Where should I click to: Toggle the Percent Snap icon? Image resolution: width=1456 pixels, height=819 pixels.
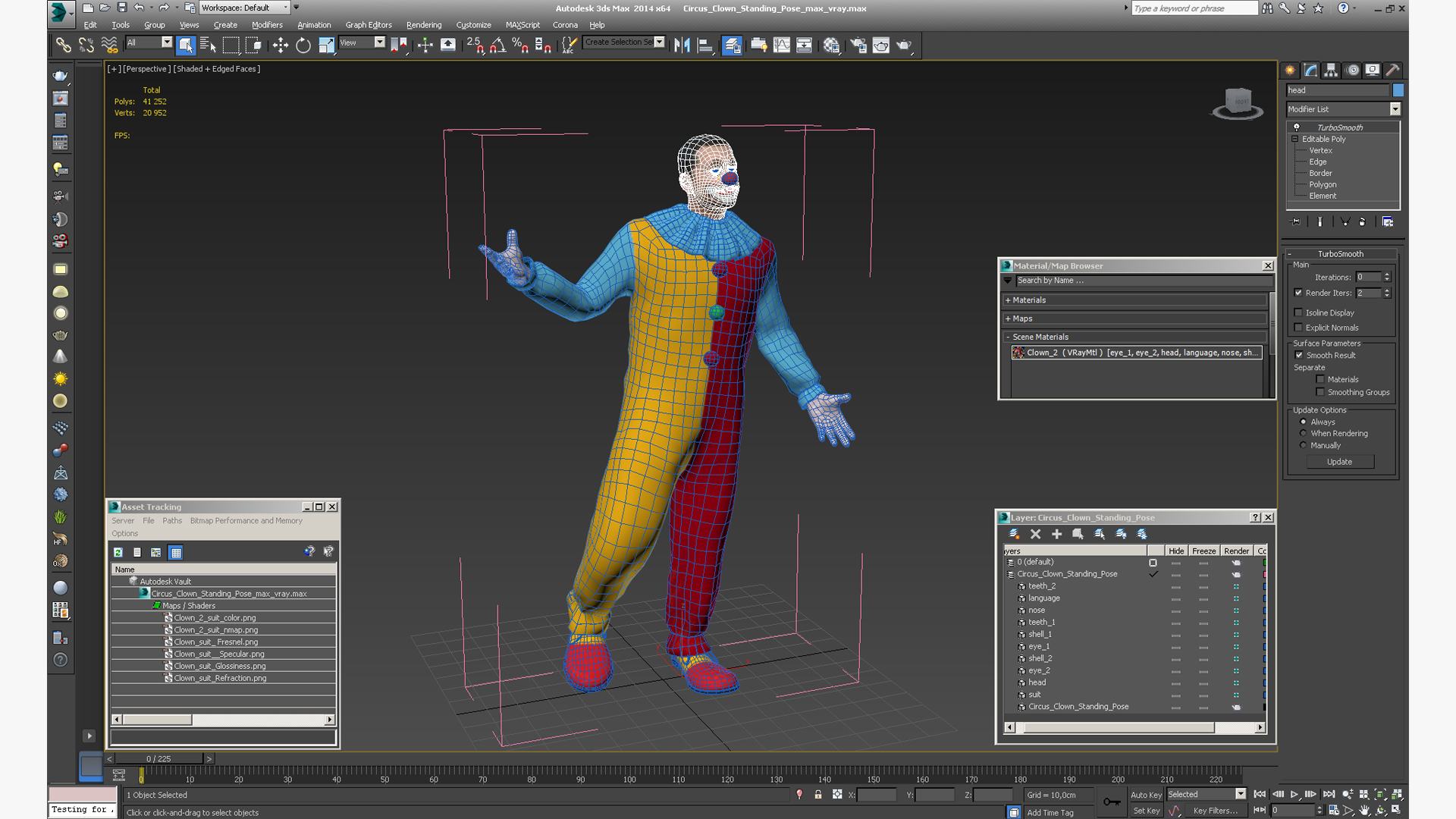click(x=520, y=45)
